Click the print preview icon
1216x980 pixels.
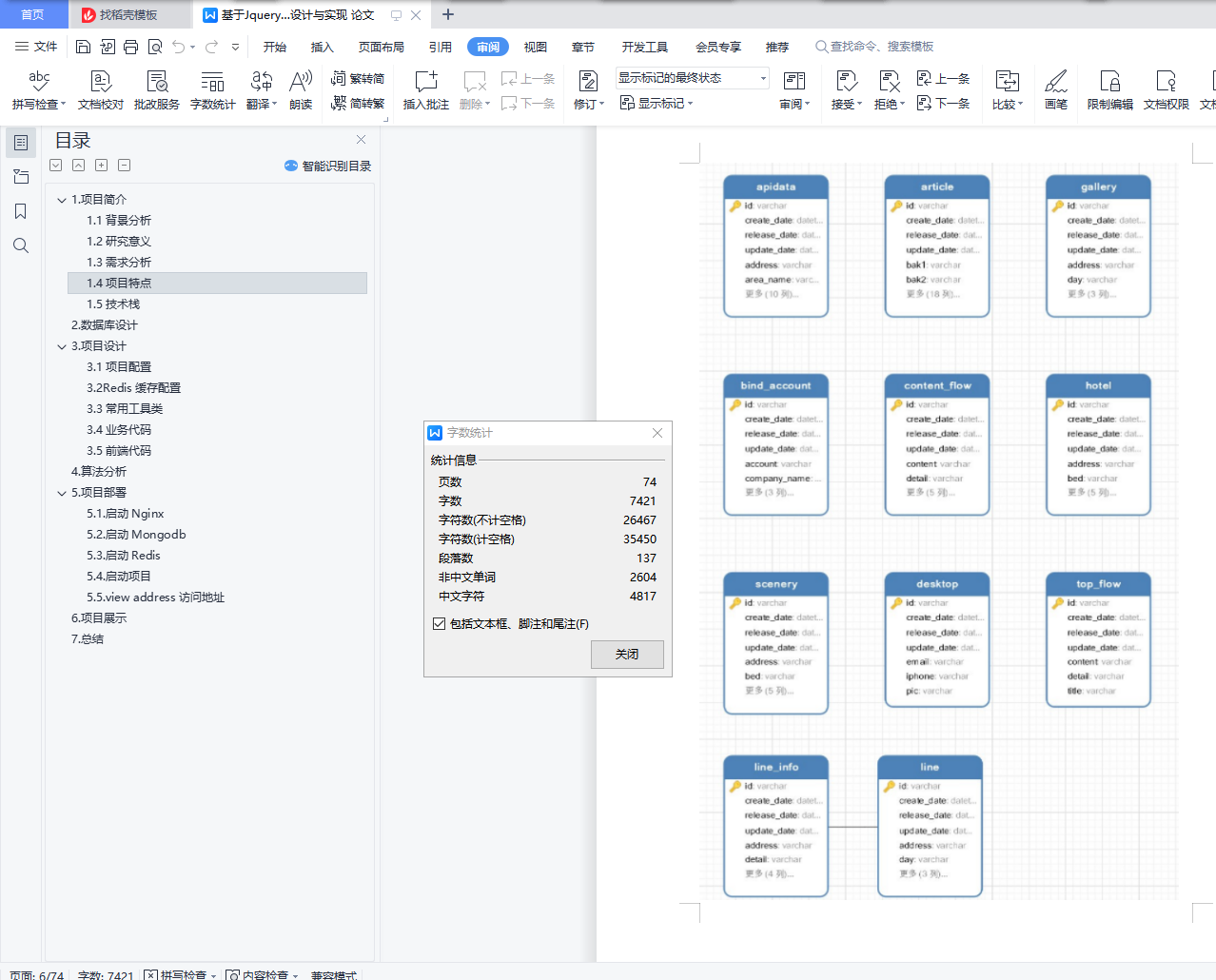pyautogui.click(x=154, y=47)
